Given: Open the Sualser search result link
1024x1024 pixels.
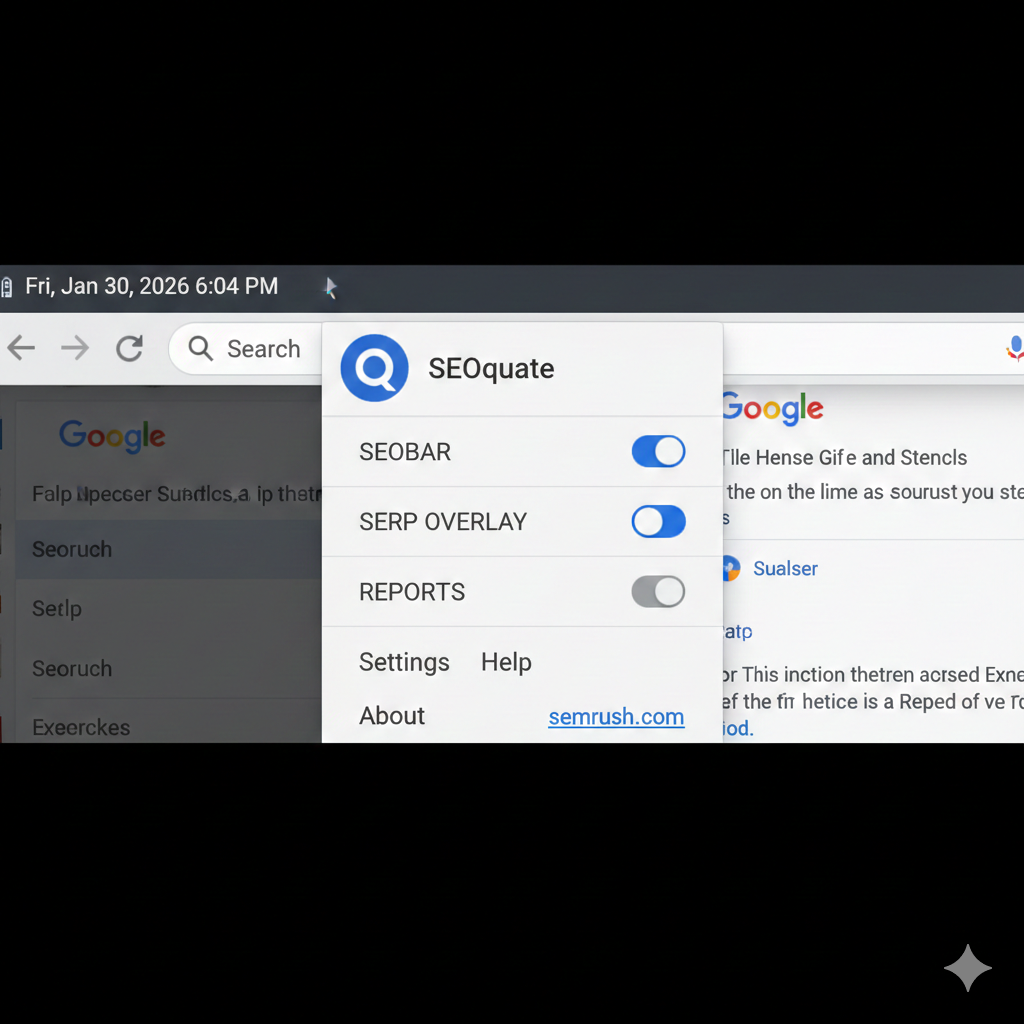Looking at the screenshot, I should [x=786, y=568].
